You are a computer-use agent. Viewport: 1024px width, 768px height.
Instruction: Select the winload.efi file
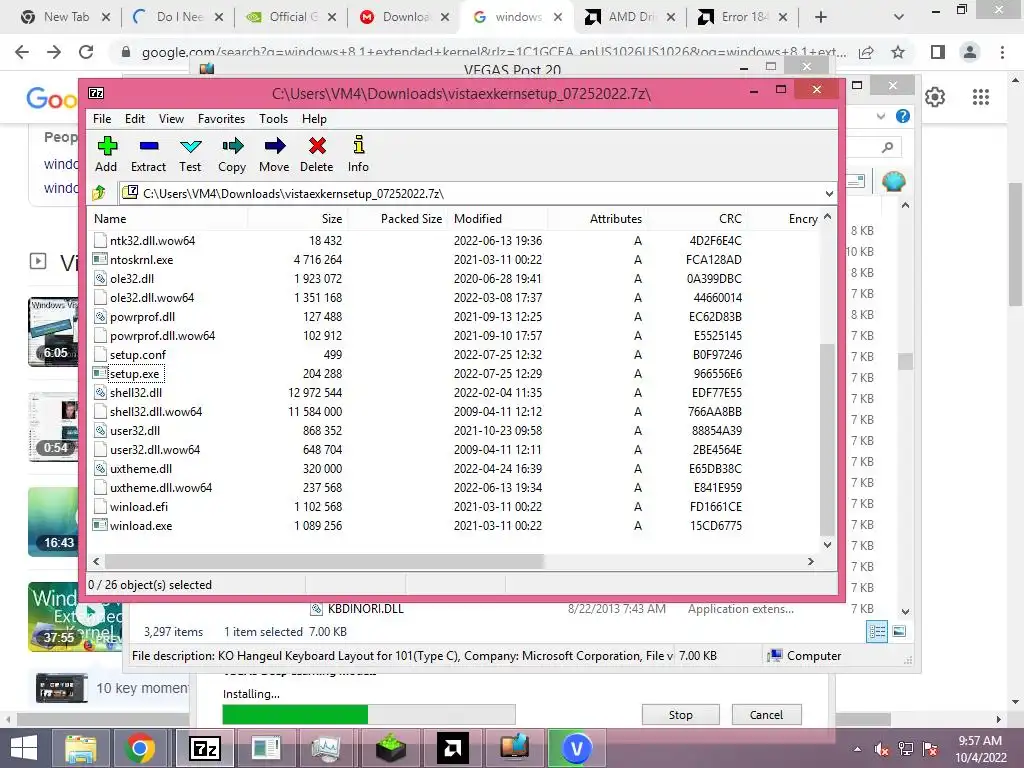pyautogui.click(x=138, y=507)
